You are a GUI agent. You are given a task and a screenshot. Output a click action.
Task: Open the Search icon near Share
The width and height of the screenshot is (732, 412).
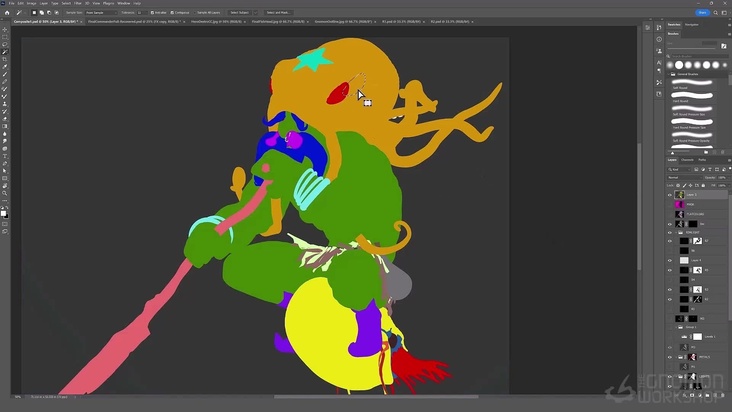tap(716, 13)
